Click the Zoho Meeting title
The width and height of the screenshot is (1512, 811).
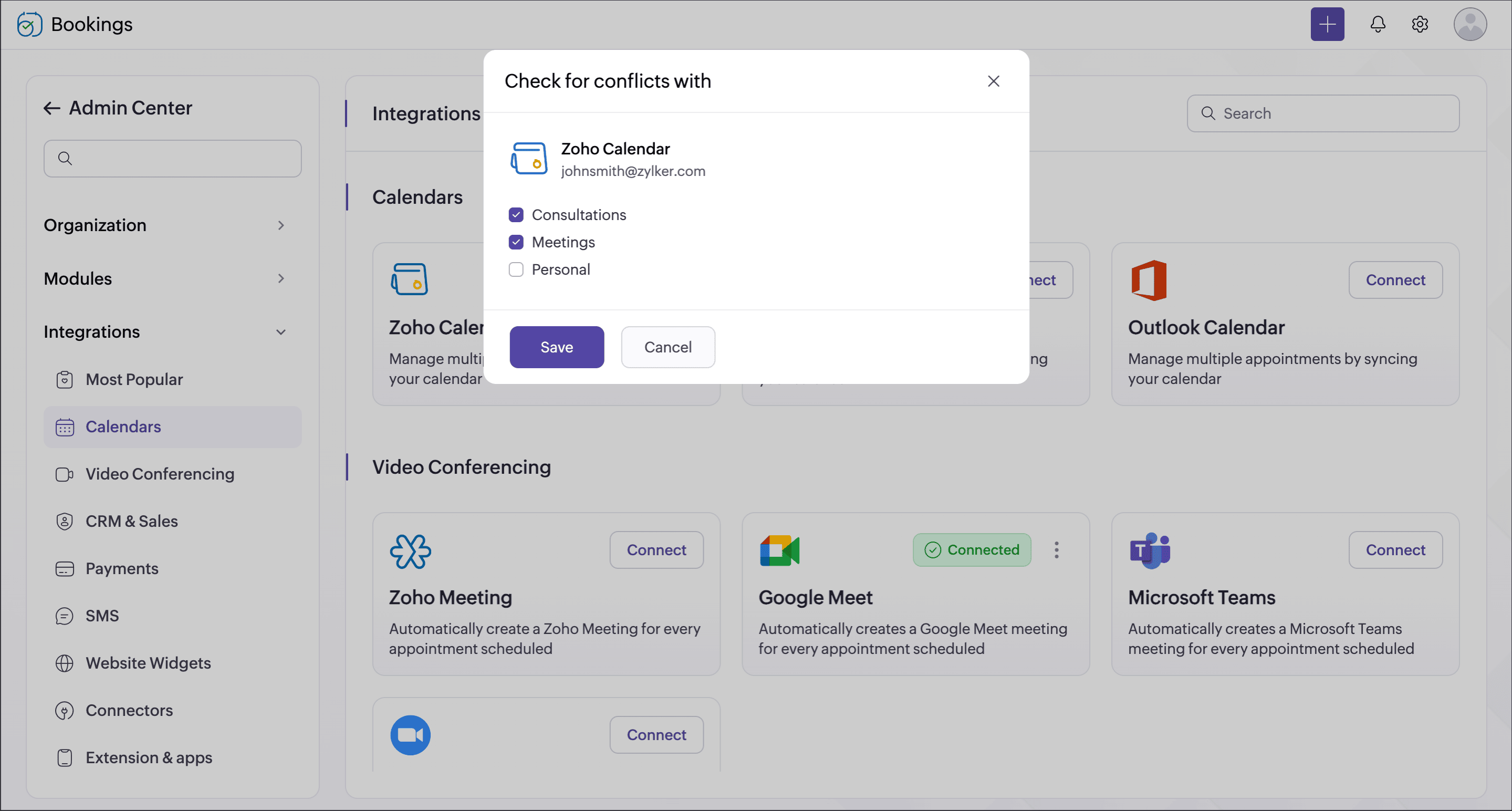coord(450,597)
